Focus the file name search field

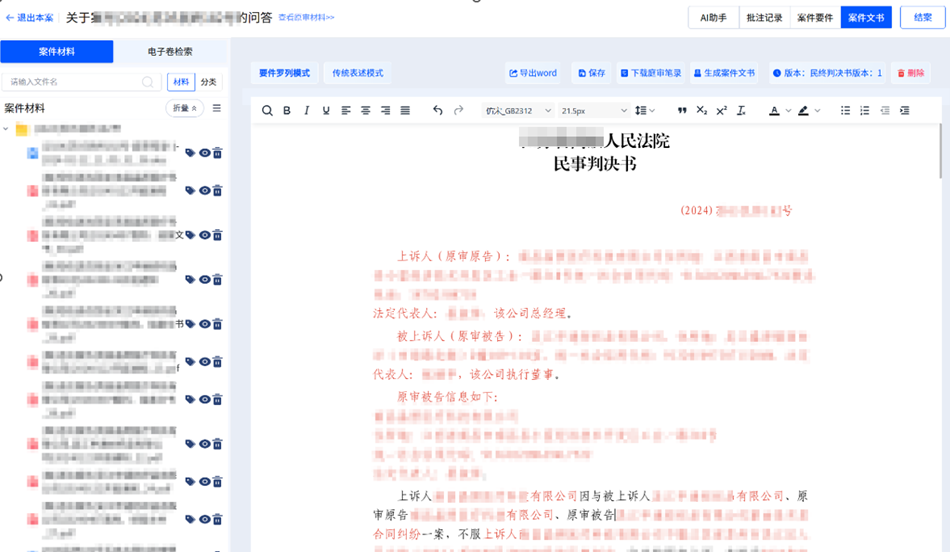[82, 82]
